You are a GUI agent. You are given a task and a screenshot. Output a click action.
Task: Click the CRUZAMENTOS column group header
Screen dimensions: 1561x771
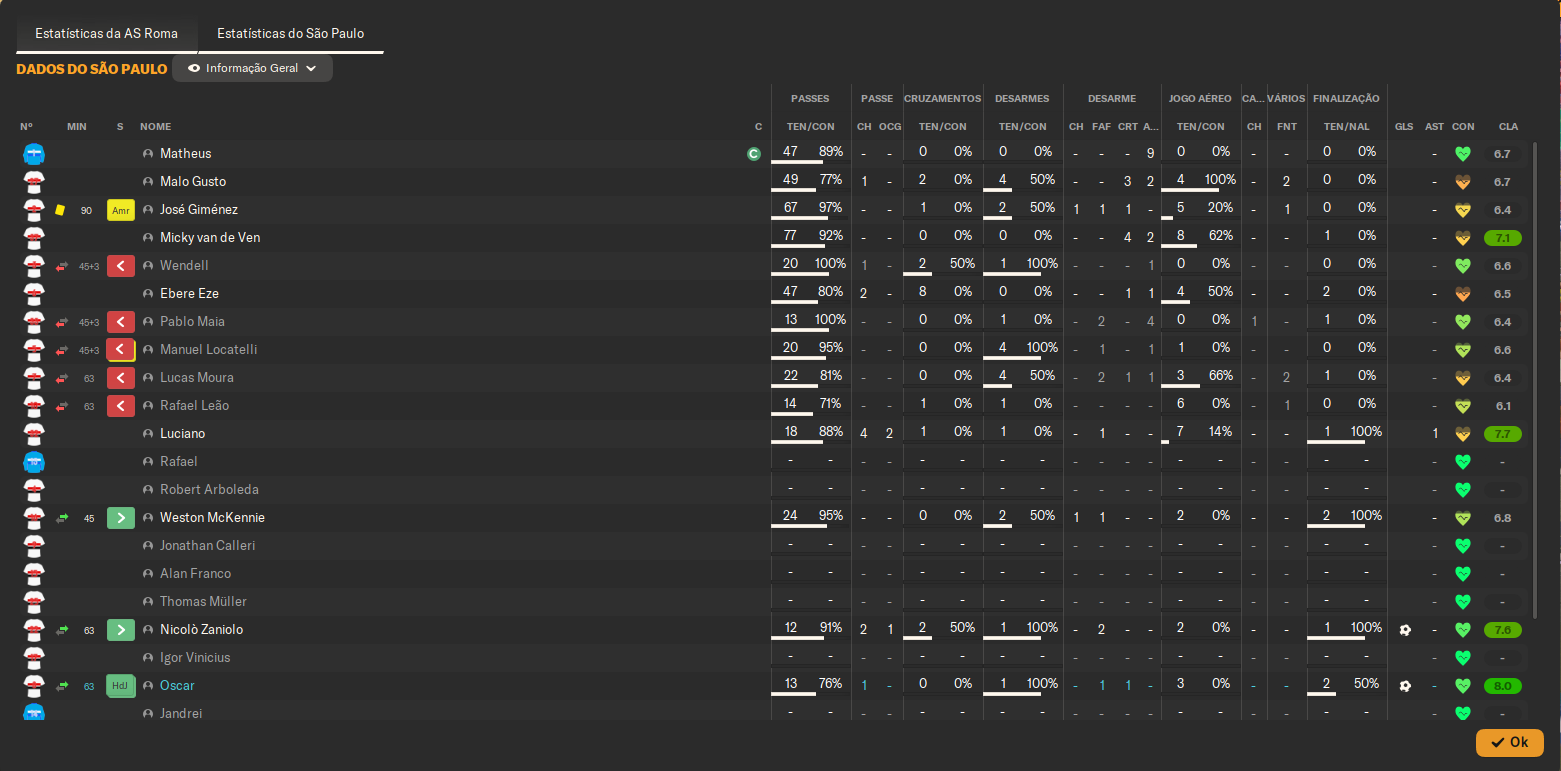(x=943, y=99)
